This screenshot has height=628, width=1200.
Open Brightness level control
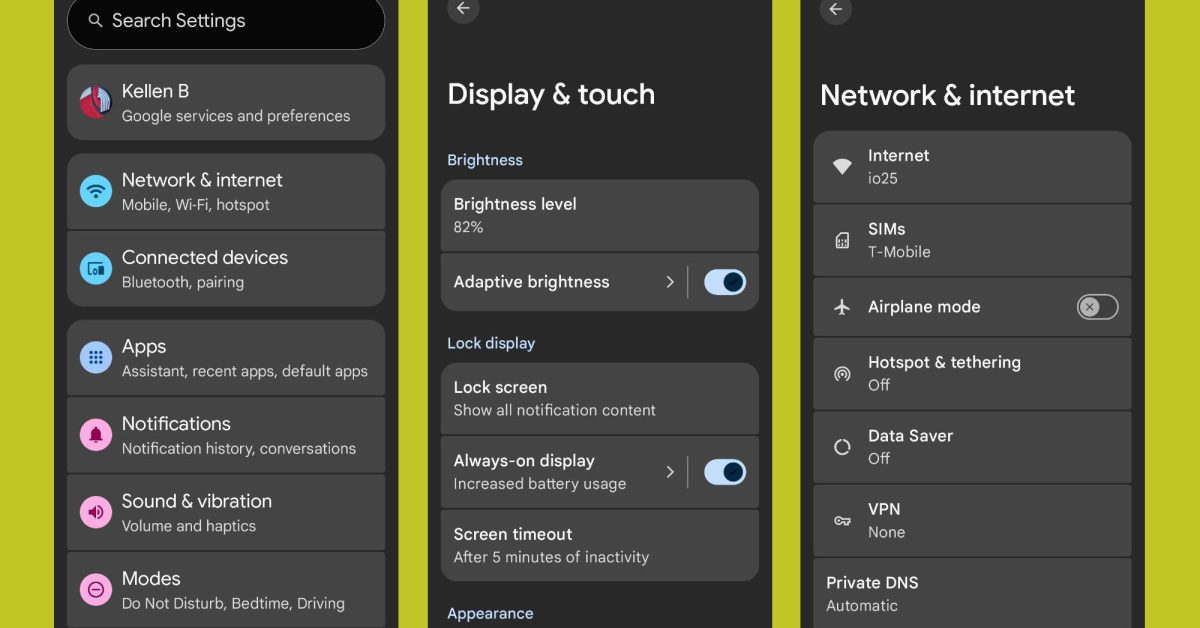(599, 215)
